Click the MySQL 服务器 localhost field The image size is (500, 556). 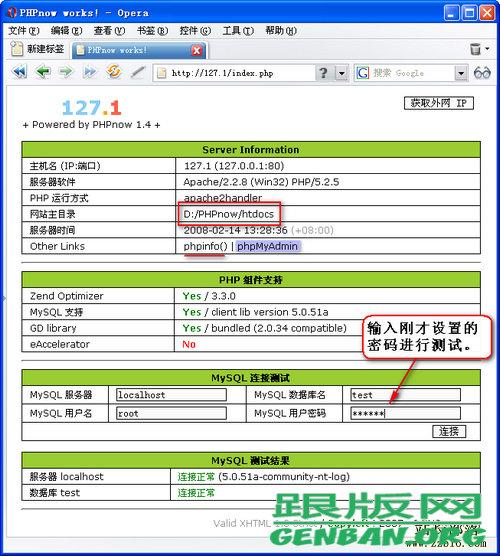[x=171, y=395]
